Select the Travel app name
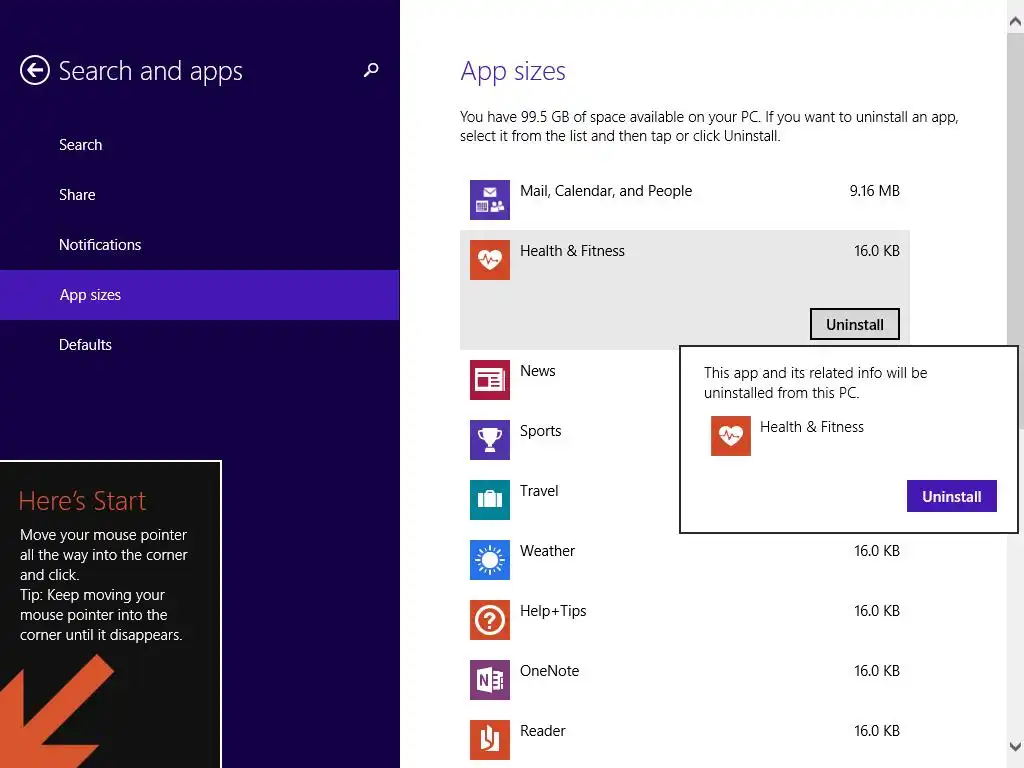Image resolution: width=1024 pixels, height=768 pixels. pyautogui.click(x=539, y=491)
